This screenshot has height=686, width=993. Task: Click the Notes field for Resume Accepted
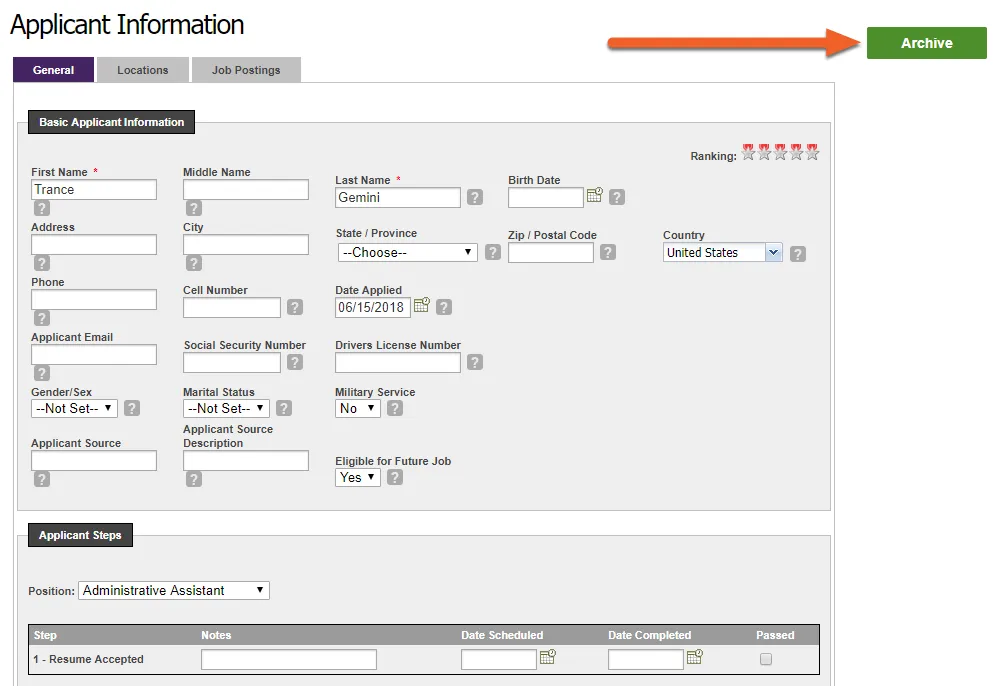(289, 659)
